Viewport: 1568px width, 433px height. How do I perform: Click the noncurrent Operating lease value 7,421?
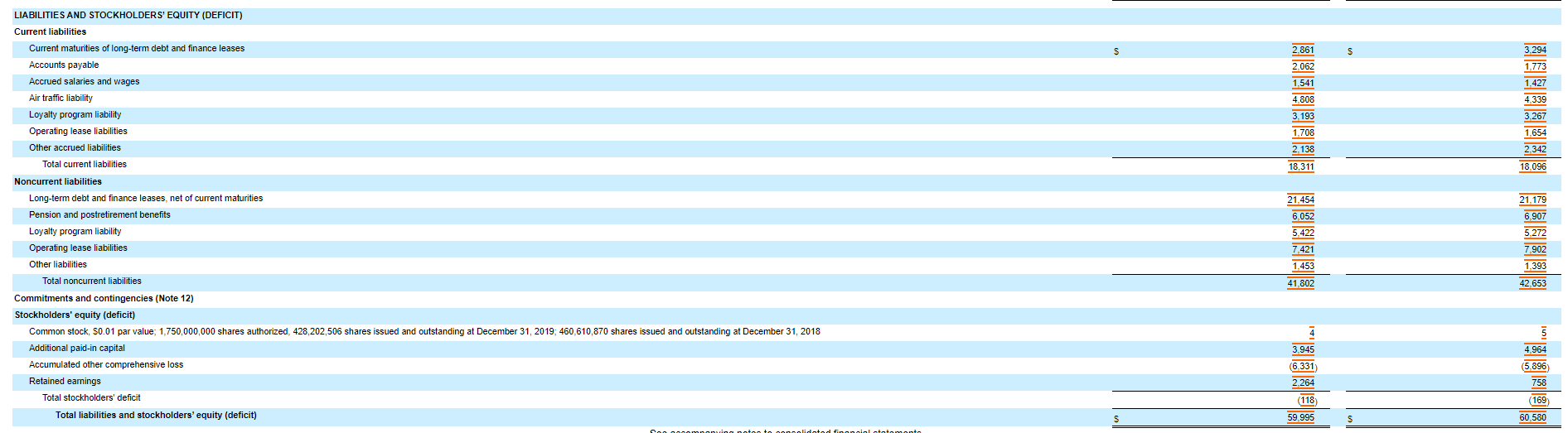point(1303,249)
